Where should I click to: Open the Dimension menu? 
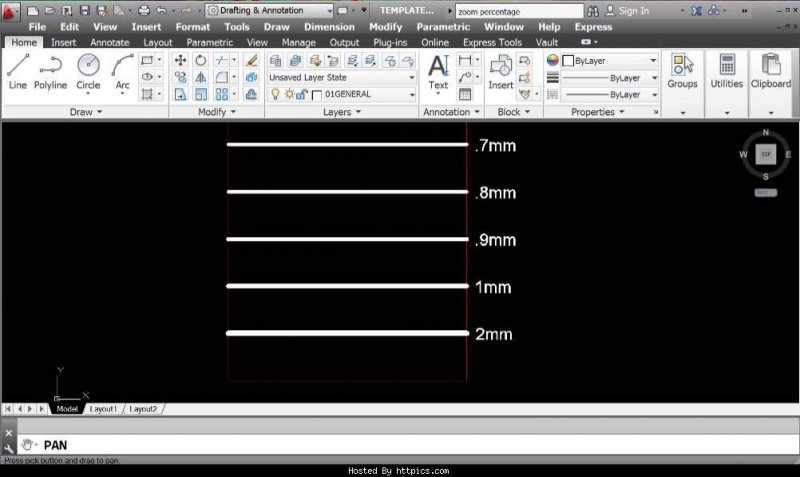(329, 27)
